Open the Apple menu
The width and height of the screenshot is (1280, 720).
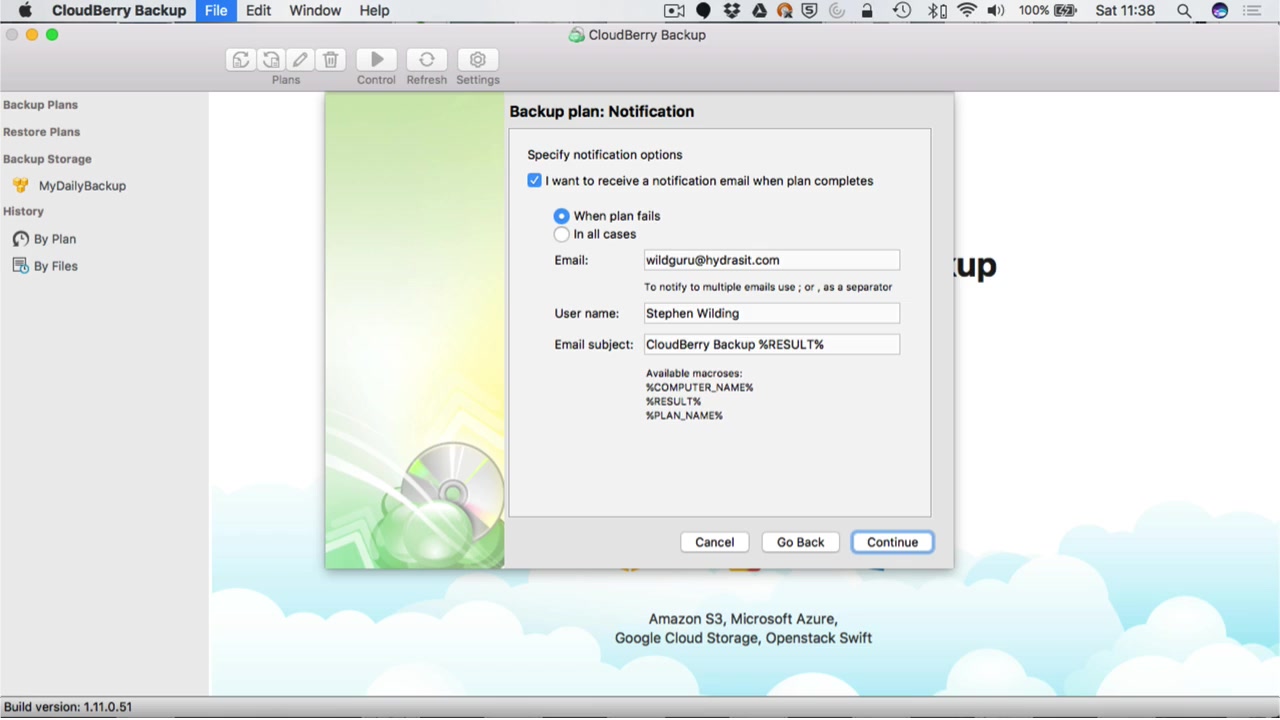coord(25,11)
